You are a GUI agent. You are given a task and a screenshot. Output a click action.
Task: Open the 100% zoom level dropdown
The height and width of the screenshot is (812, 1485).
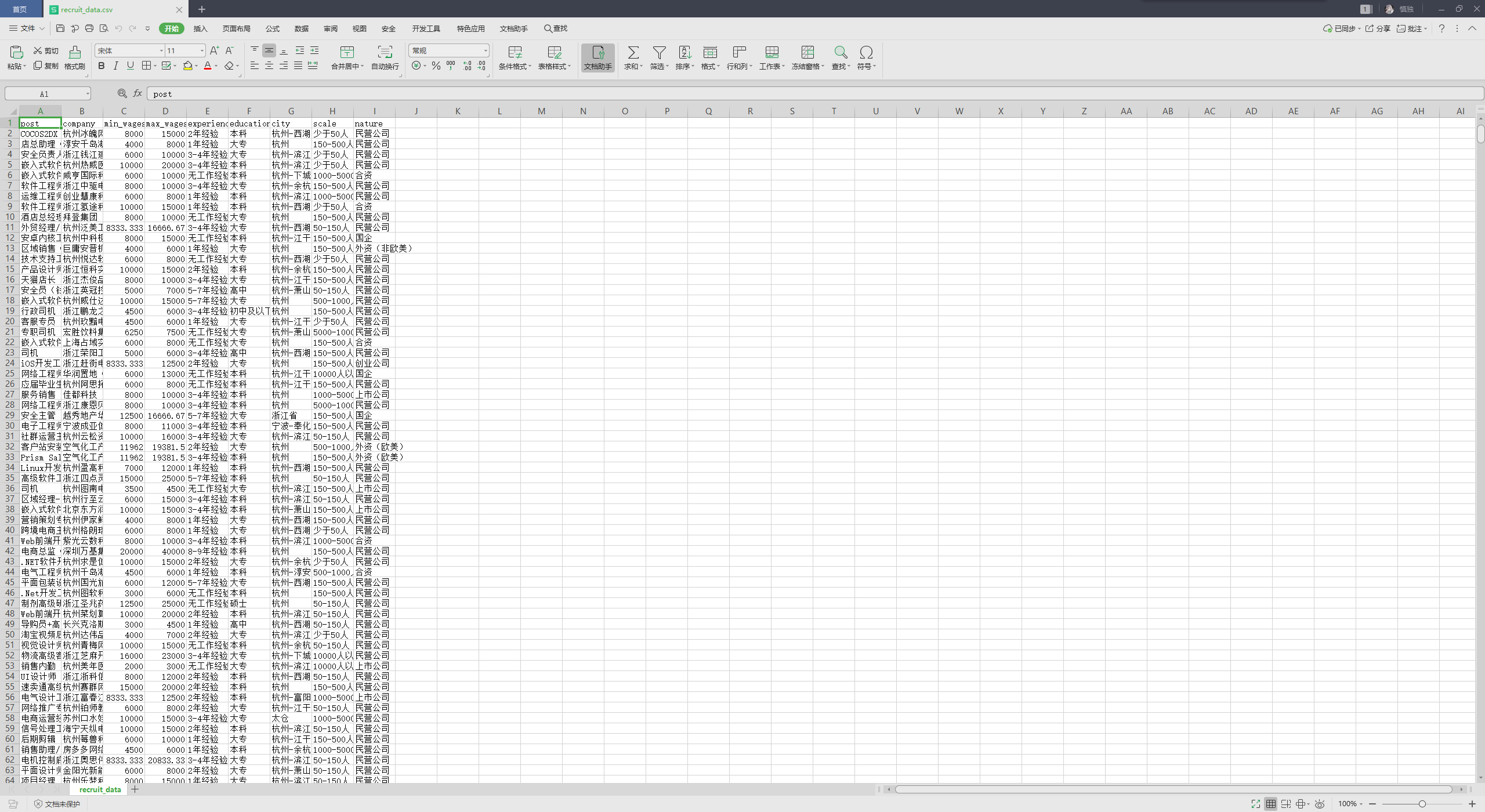[x=1350, y=804]
